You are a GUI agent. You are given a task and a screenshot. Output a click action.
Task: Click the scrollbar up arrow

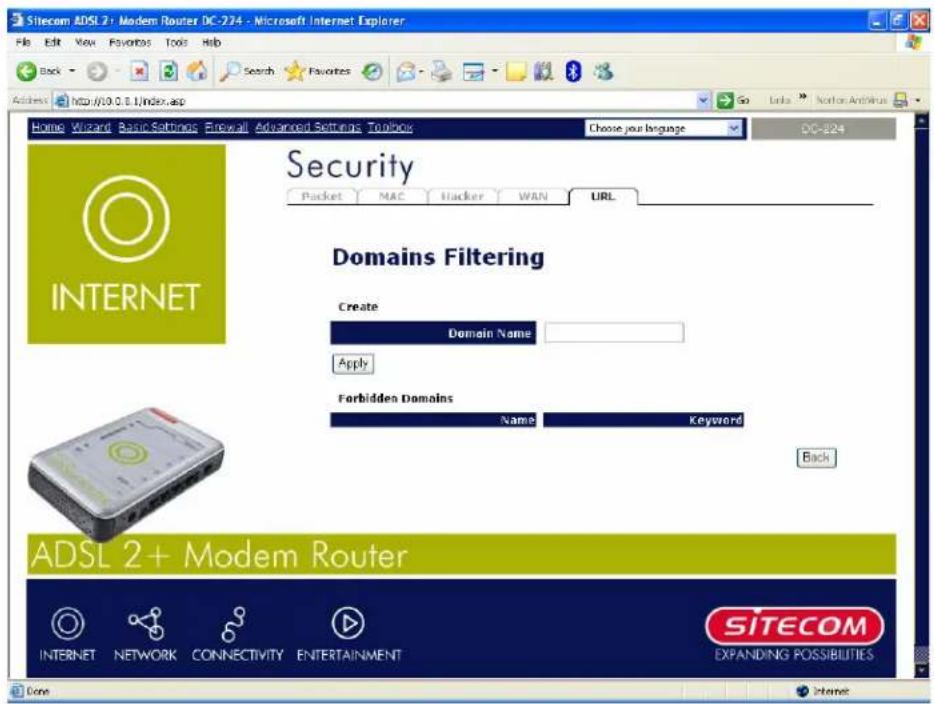(921, 121)
